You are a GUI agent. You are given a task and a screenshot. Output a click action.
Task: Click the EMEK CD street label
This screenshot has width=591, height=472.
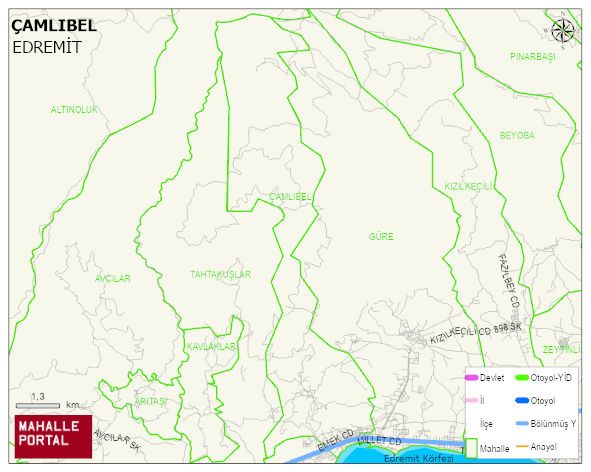point(335,440)
